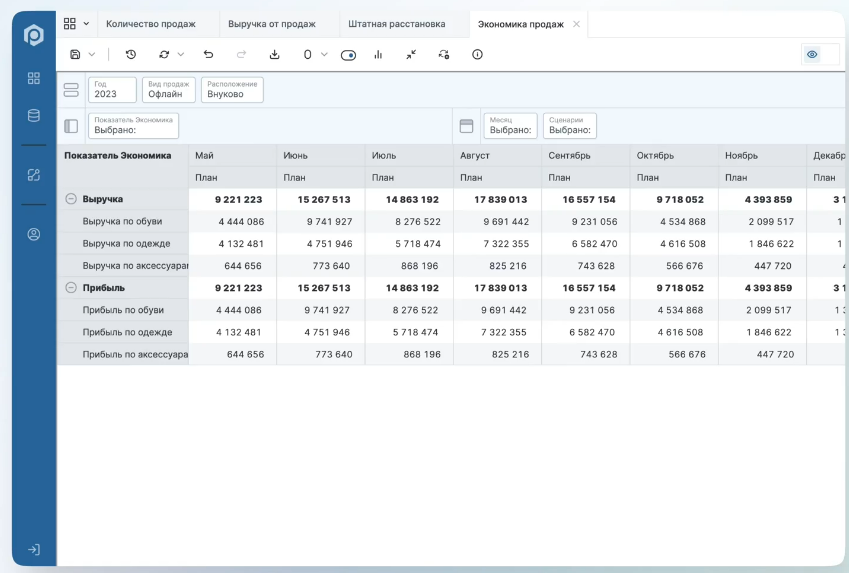This screenshot has height=573, width=849.
Task: Click the download icon
Action: [275, 55]
